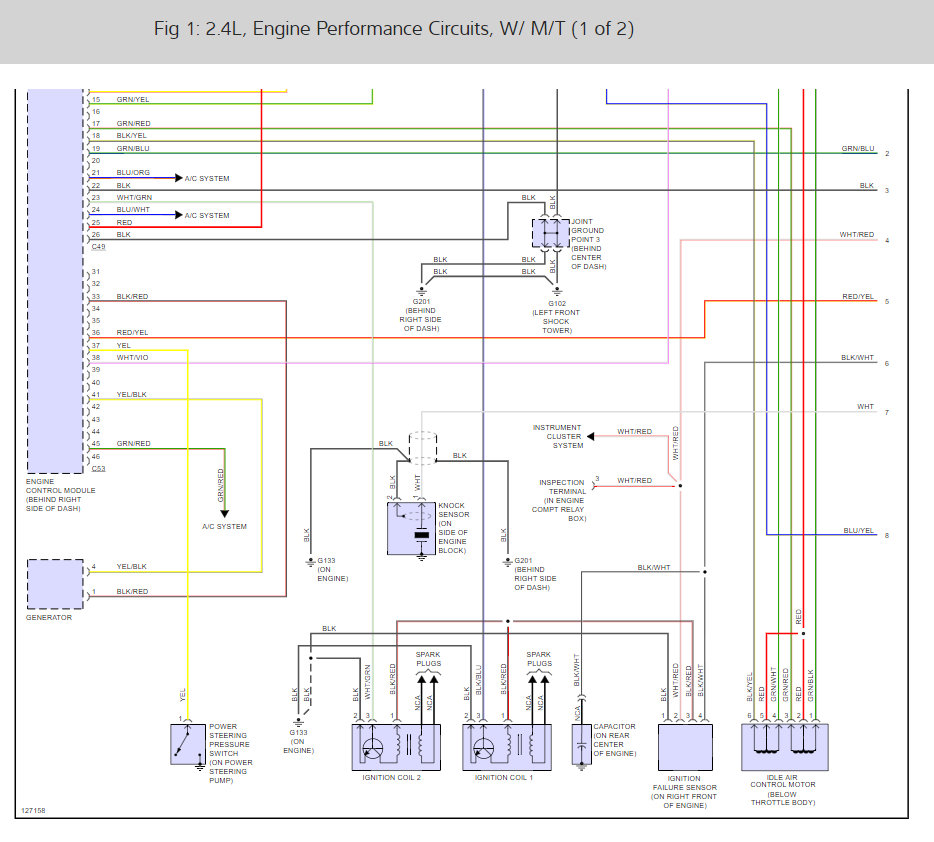Click the instrument cluster system arrow
Image resolution: width=934 pixels, height=842 pixels.
(590, 436)
